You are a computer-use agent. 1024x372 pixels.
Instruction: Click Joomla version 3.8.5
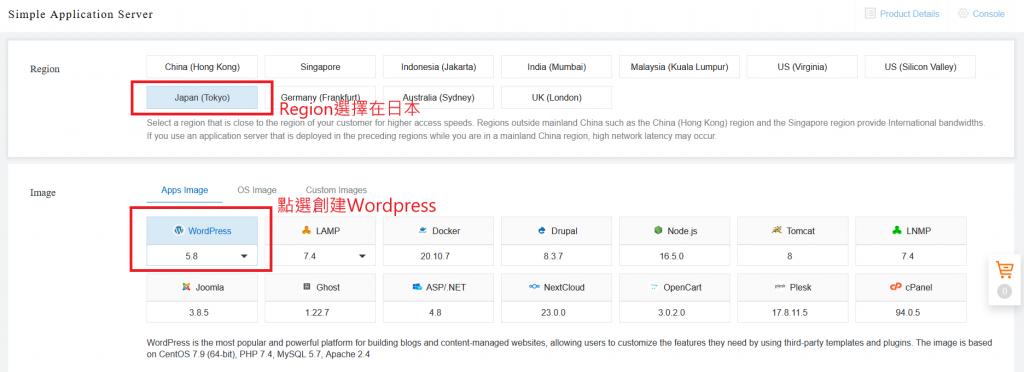coord(202,313)
